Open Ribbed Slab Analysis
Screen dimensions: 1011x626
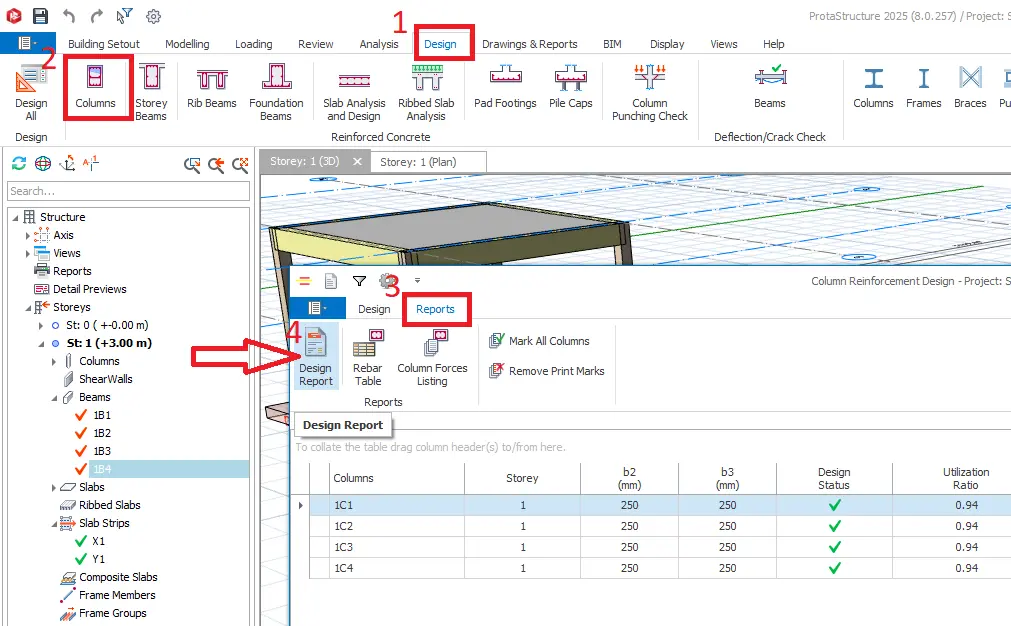(426, 92)
